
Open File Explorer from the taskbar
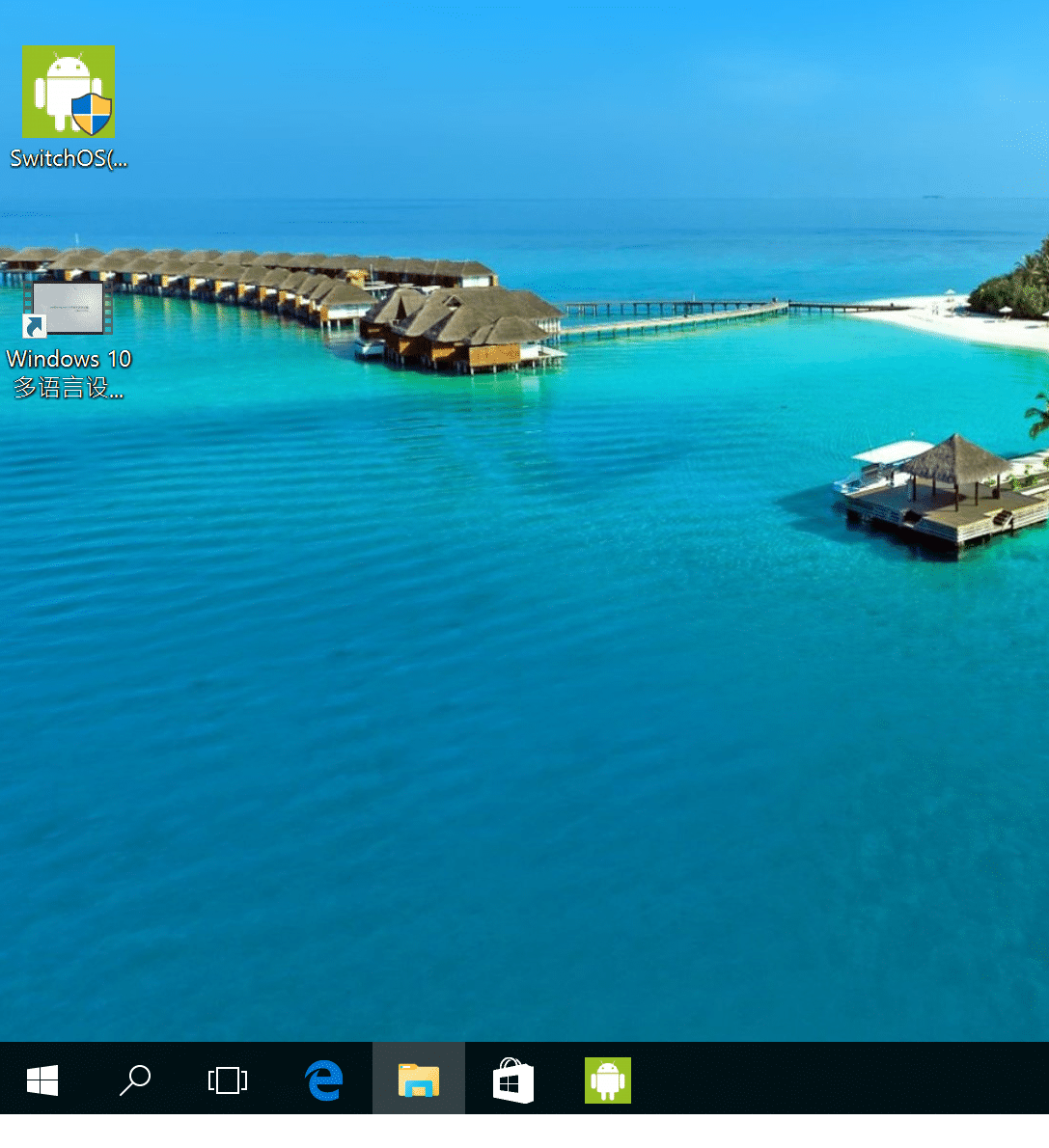[418, 1080]
